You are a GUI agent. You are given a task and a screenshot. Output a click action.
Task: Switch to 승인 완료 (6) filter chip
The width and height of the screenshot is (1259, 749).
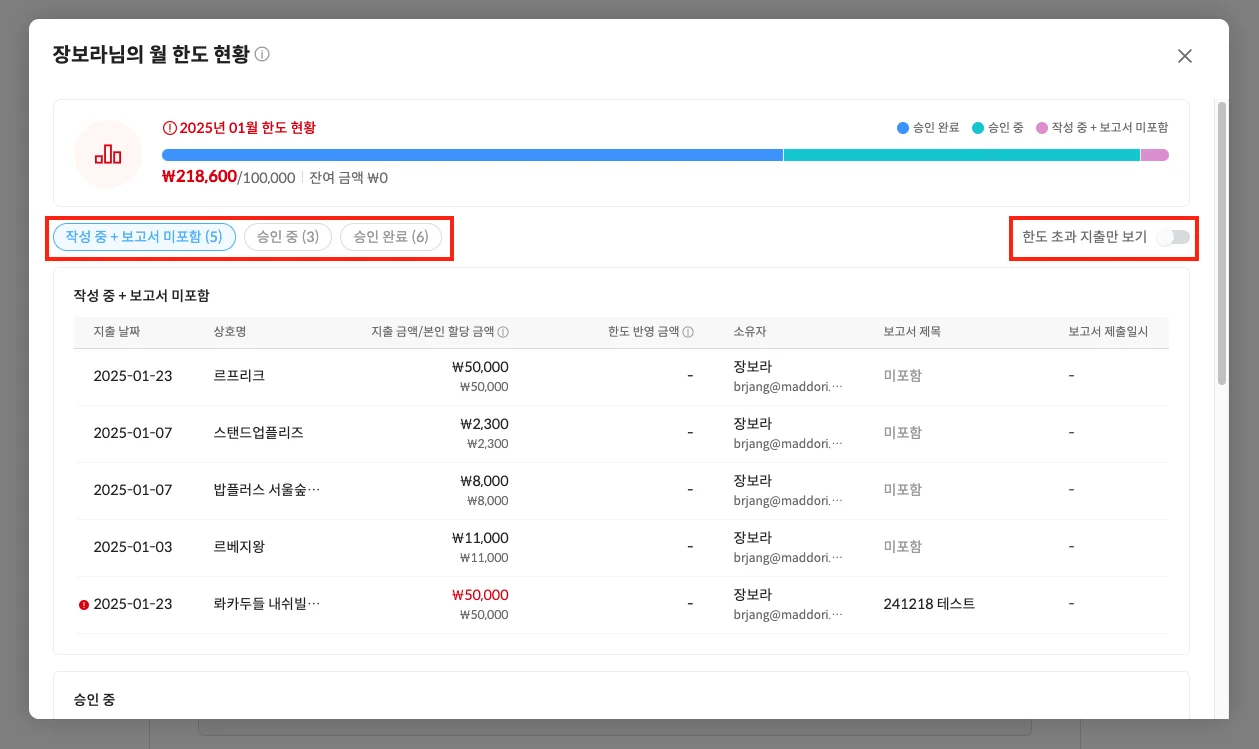(x=390, y=237)
